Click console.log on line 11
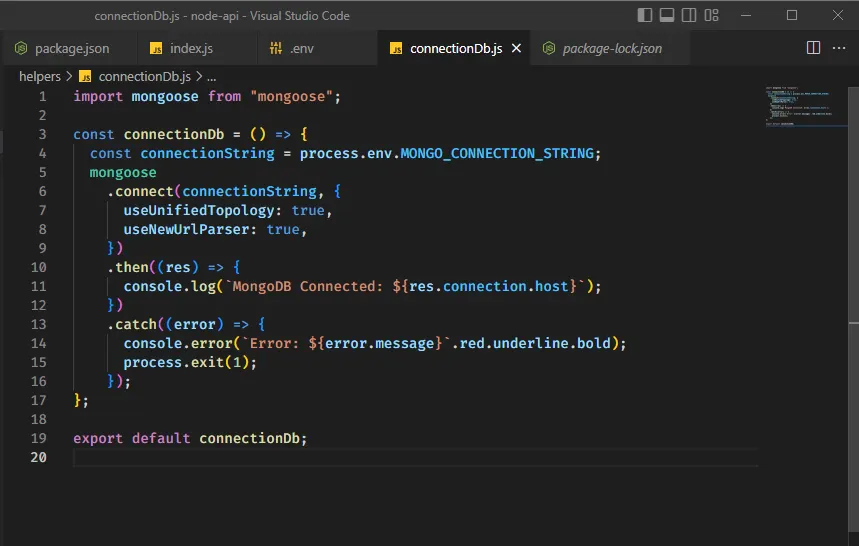 (169, 286)
